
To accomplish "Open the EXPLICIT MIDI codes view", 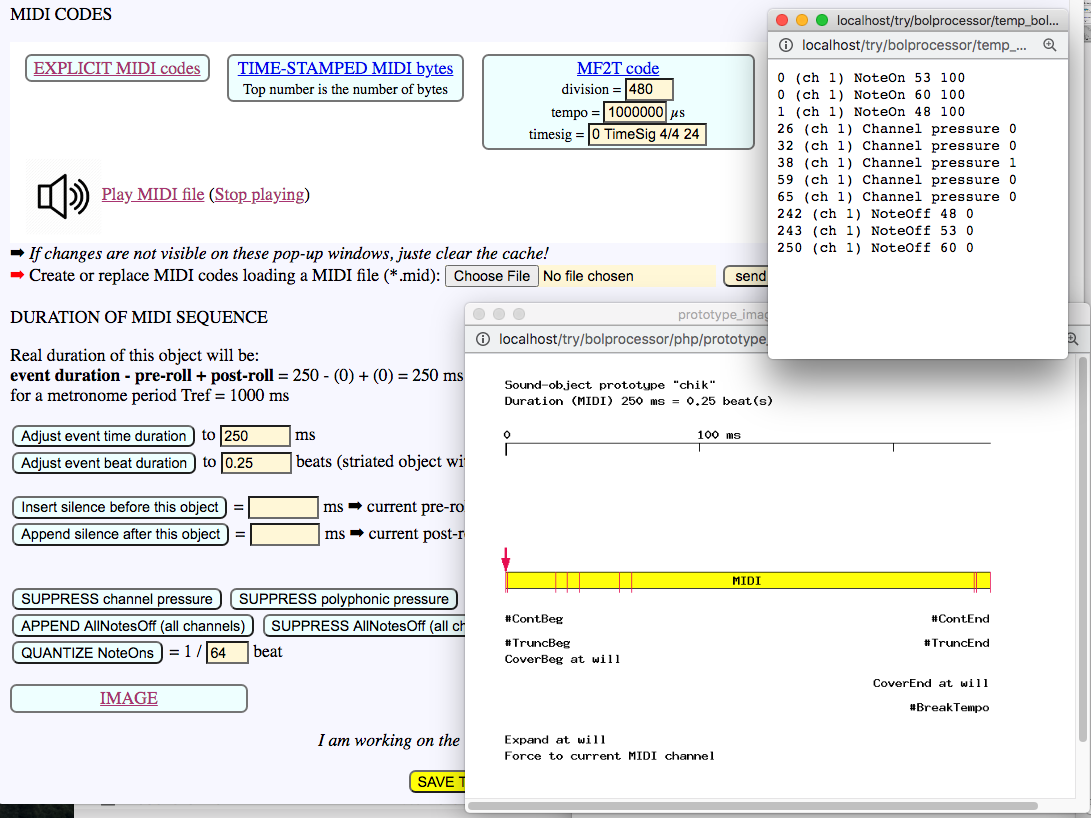I will 116,68.
